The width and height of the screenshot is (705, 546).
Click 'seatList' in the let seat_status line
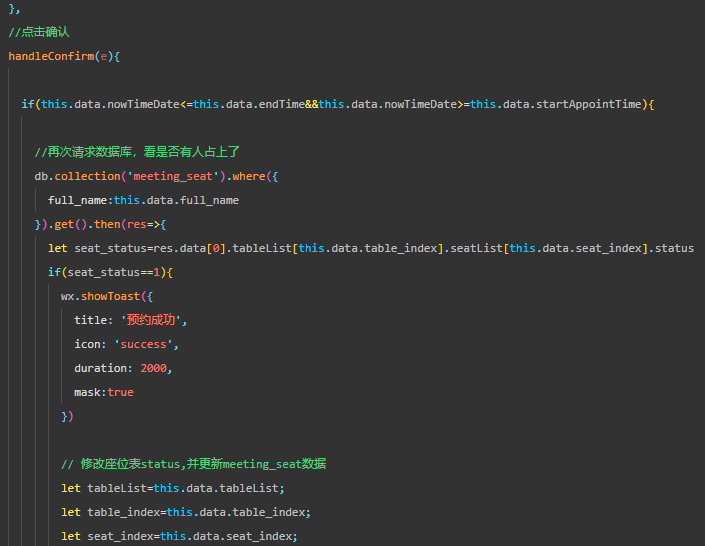click(x=477, y=248)
